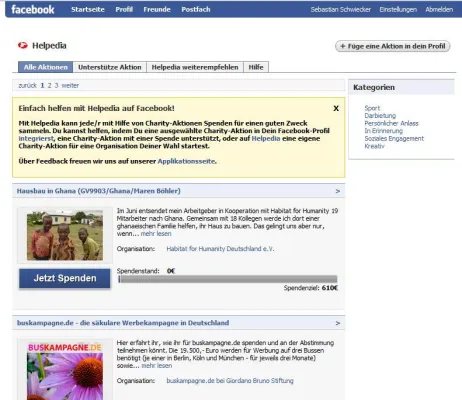Open Sebastian Schwieder's account link
Image resolution: width=462 pixels, height=400 pixels.
(x=340, y=9)
